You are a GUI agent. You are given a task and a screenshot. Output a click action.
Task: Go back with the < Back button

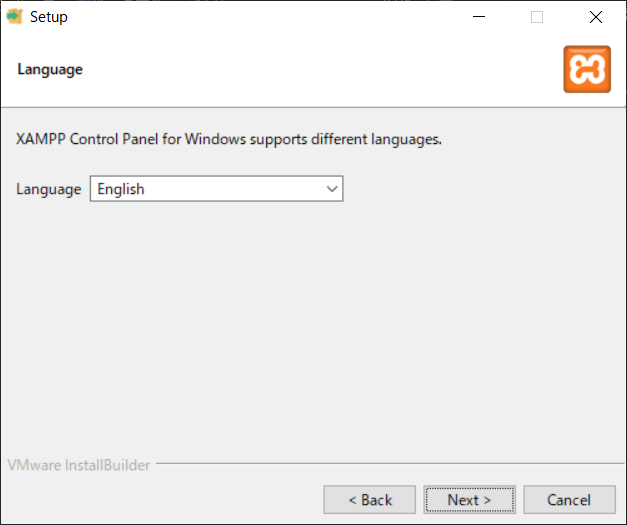[x=369, y=499]
